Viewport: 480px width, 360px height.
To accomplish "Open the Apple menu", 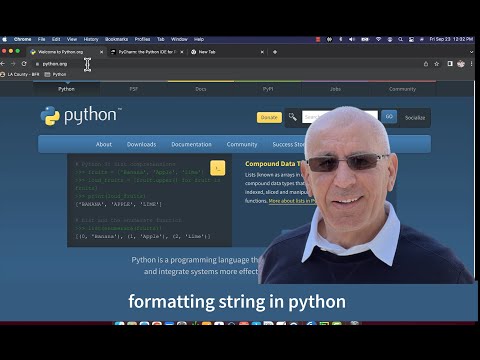I will pos(5,39).
